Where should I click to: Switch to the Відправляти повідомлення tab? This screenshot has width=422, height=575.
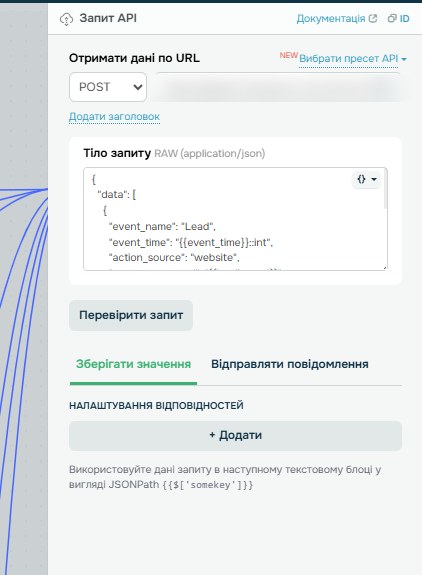(290, 364)
